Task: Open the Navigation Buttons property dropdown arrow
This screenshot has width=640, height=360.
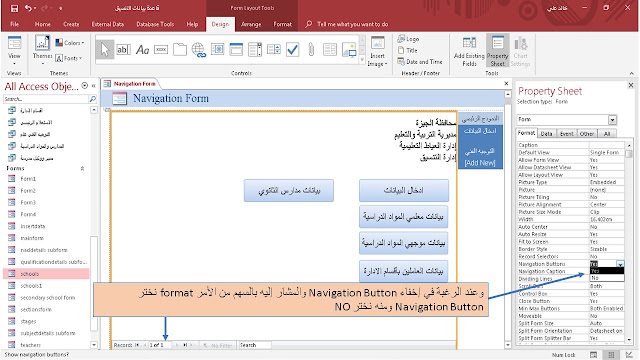Action: pyautogui.click(x=620, y=264)
